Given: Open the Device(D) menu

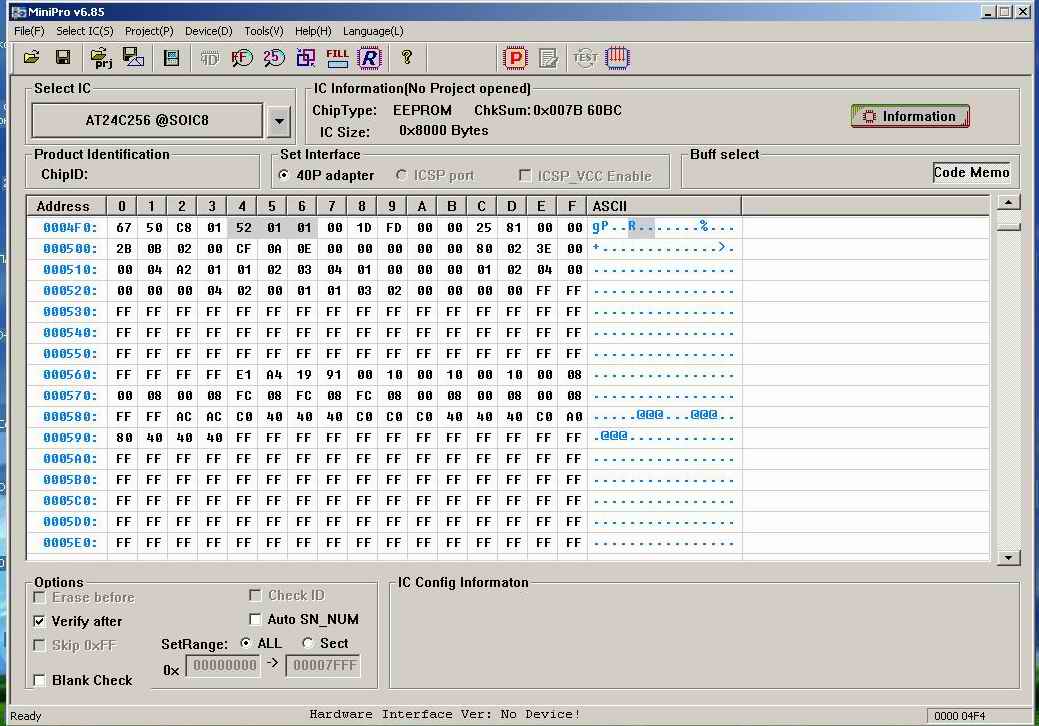Looking at the screenshot, I should (x=208, y=31).
